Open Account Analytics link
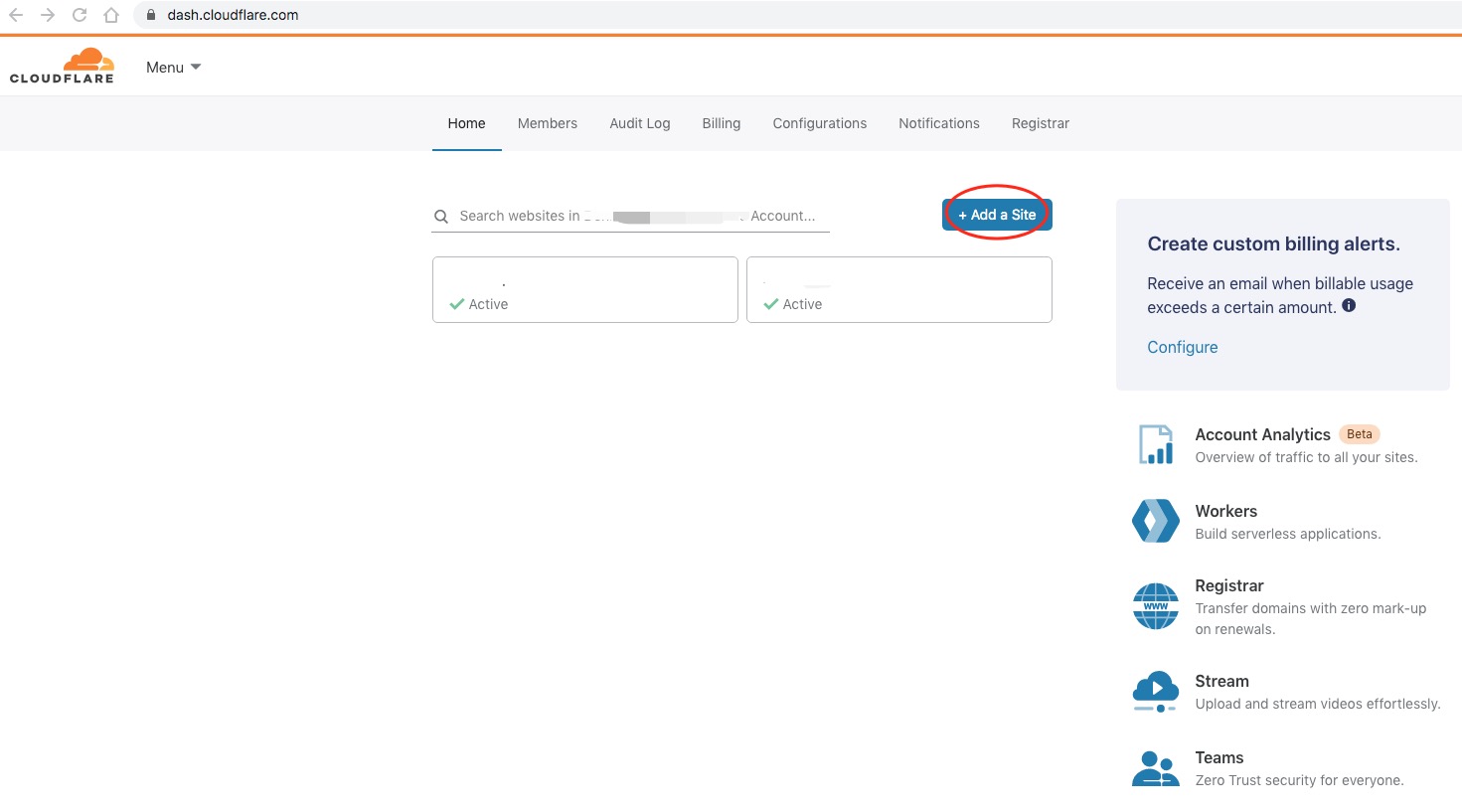 1262,434
